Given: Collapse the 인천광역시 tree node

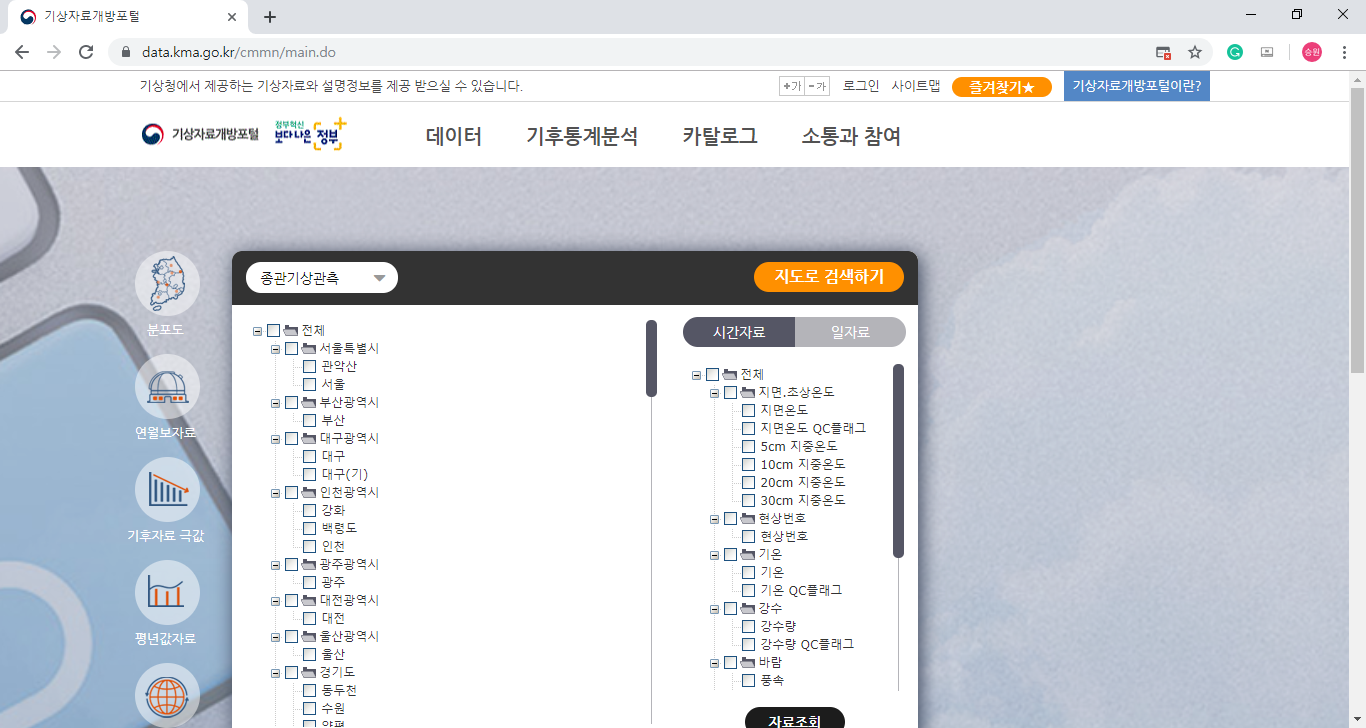Looking at the screenshot, I should pos(276,492).
